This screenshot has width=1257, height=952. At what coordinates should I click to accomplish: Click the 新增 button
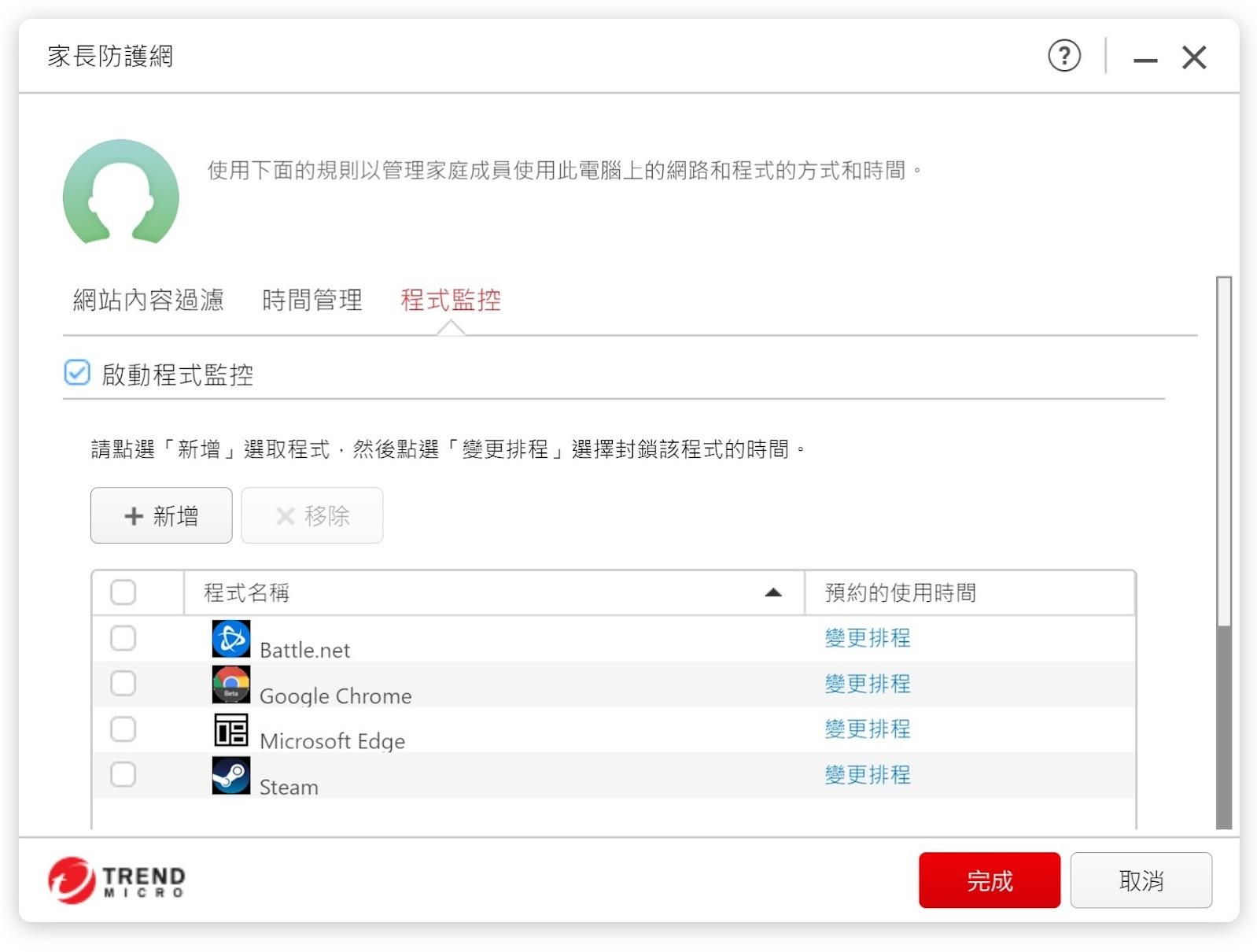(161, 515)
